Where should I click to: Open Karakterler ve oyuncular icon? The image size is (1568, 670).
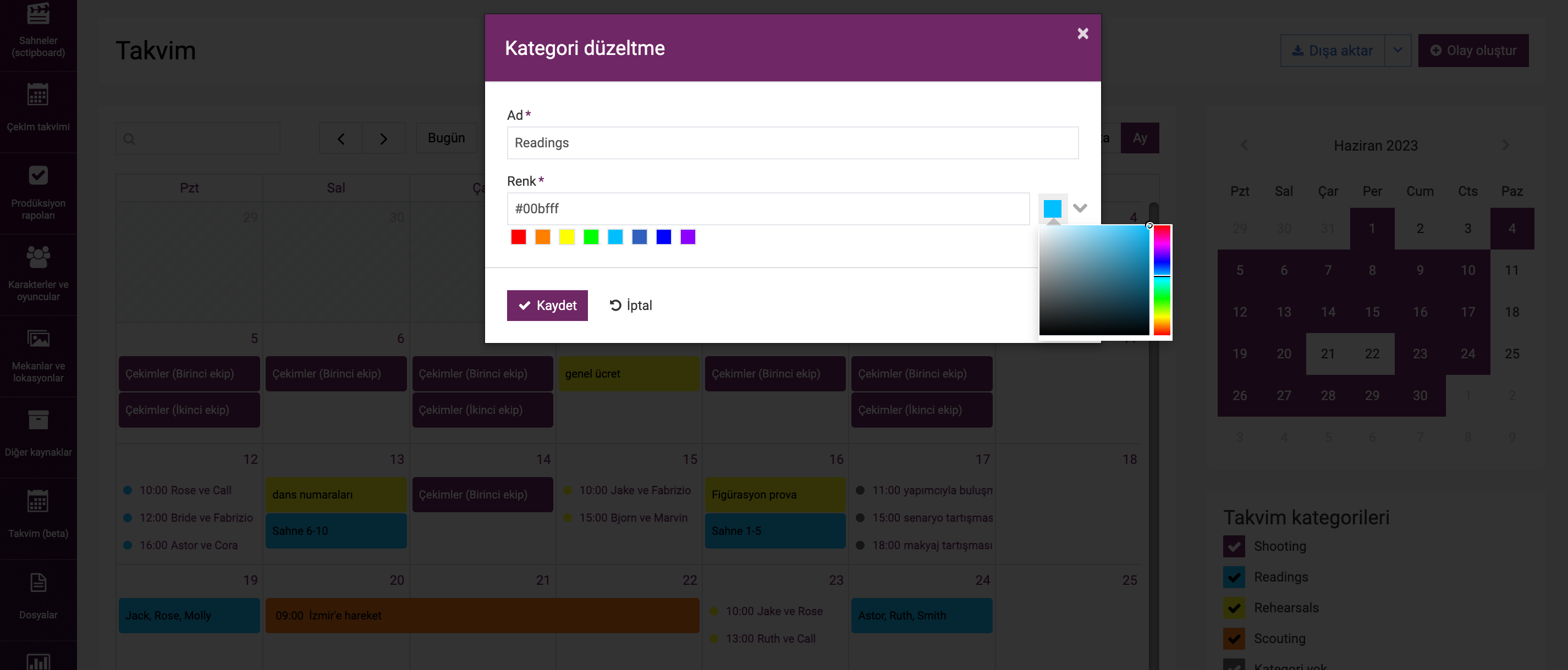(x=38, y=257)
